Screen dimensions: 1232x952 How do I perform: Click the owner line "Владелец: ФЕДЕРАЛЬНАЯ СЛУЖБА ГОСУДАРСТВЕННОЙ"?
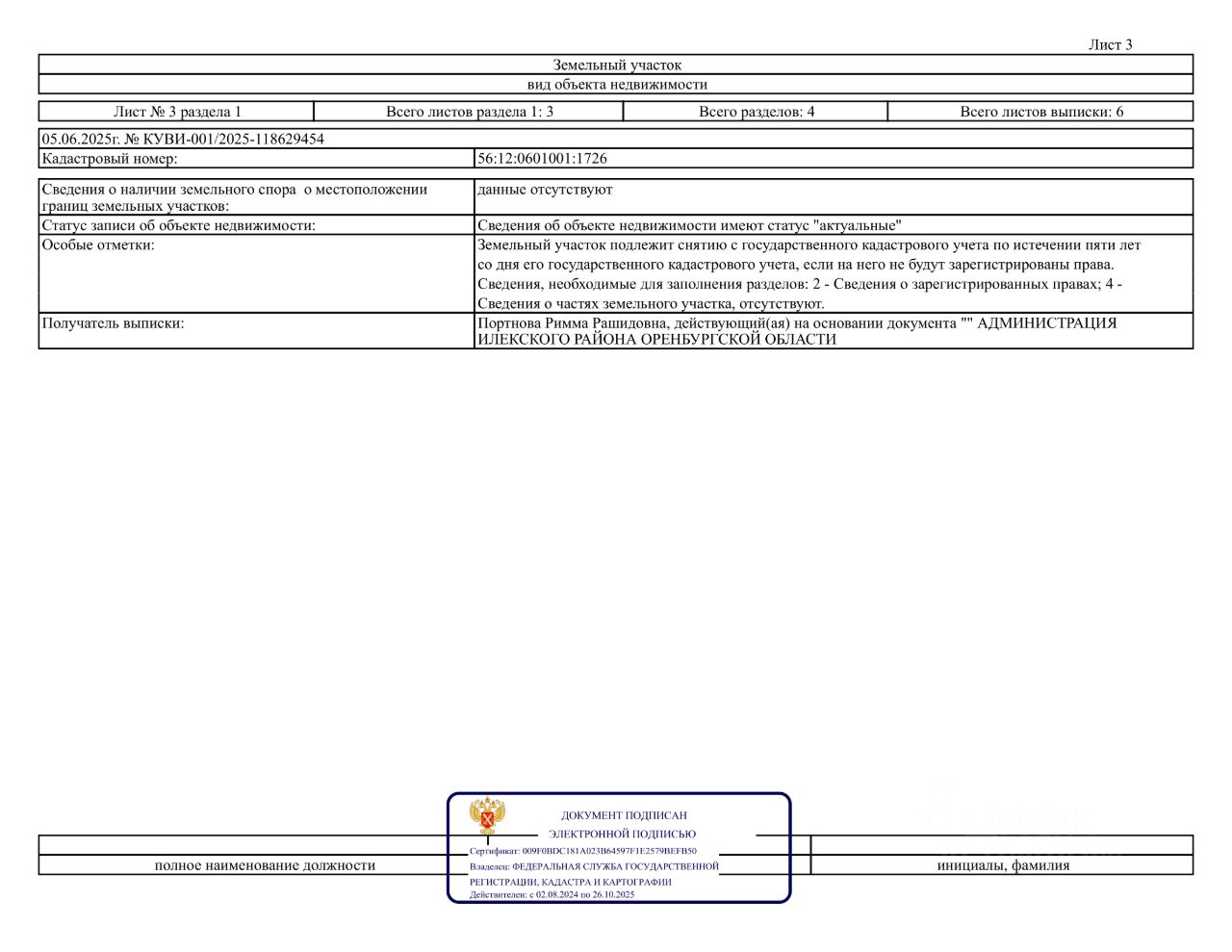(x=594, y=866)
